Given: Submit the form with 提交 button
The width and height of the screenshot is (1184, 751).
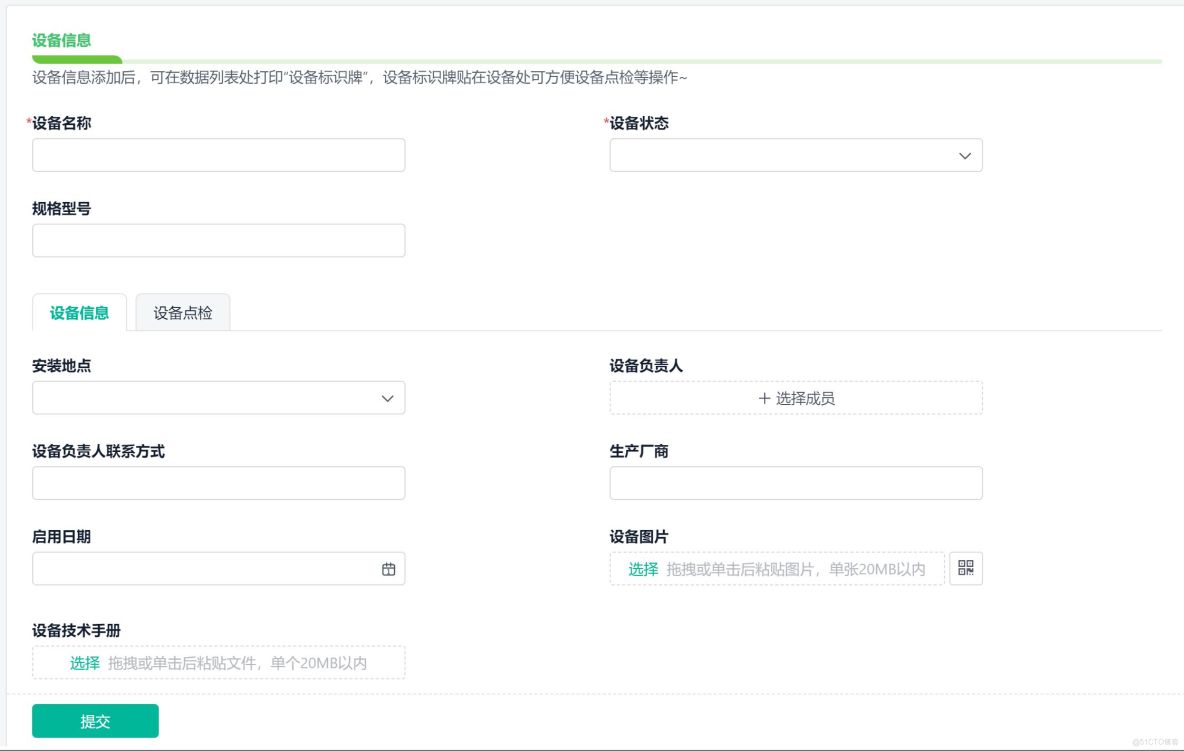Looking at the screenshot, I should click(95, 720).
